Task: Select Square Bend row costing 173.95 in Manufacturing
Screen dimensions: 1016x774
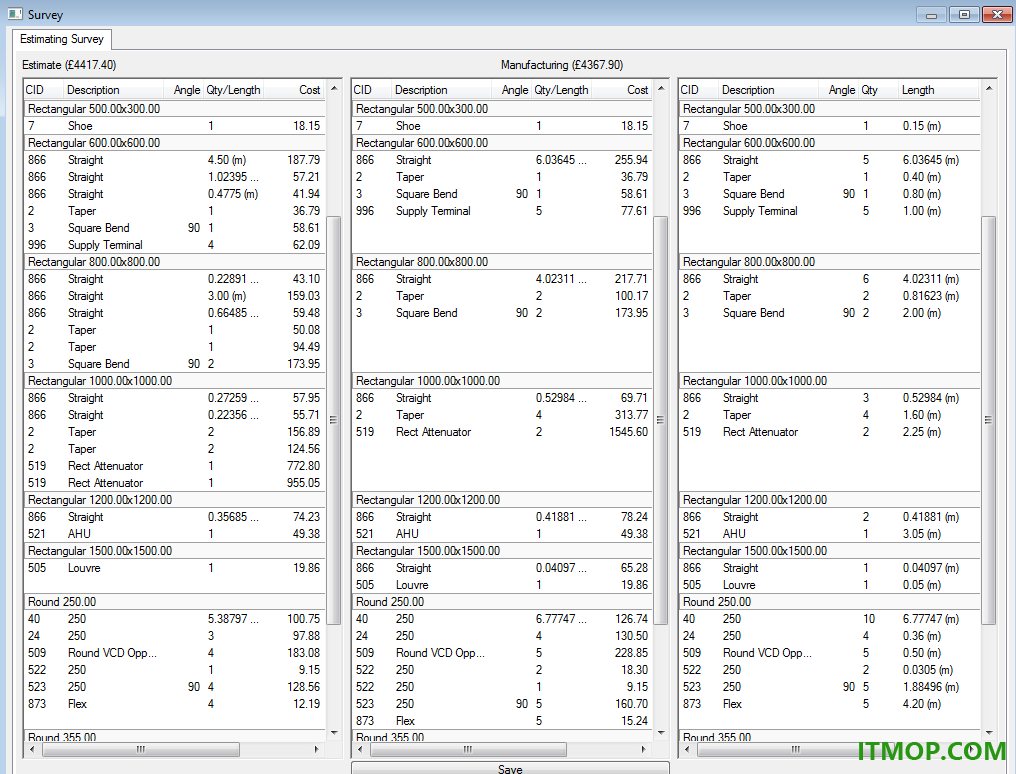Action: pyautogui.click(x=502, y=313)
